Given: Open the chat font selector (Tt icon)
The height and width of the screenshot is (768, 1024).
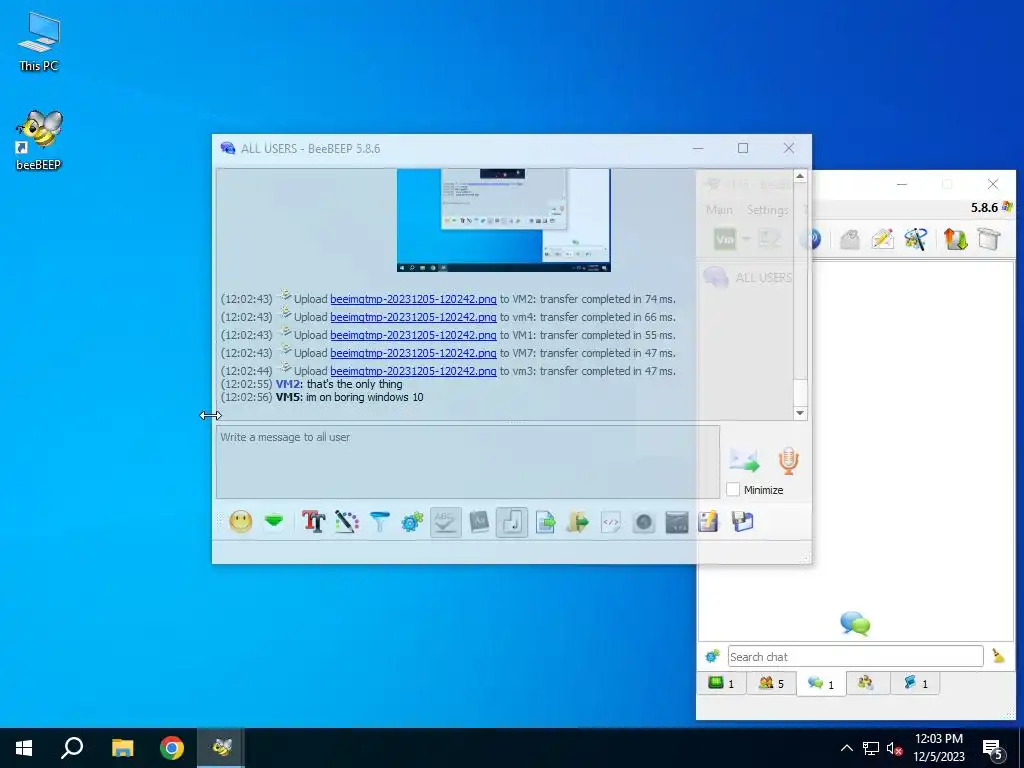Looking at the screenshot, I should pyautogui.click(x=313, y=522).
